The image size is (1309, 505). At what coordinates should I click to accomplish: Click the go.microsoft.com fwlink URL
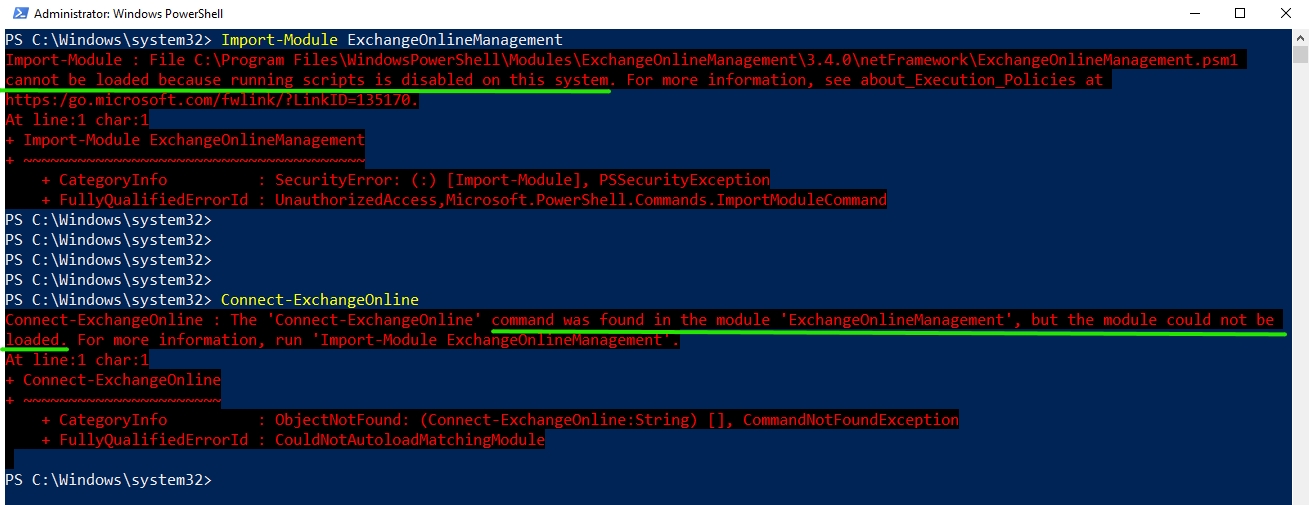(212, 100)
